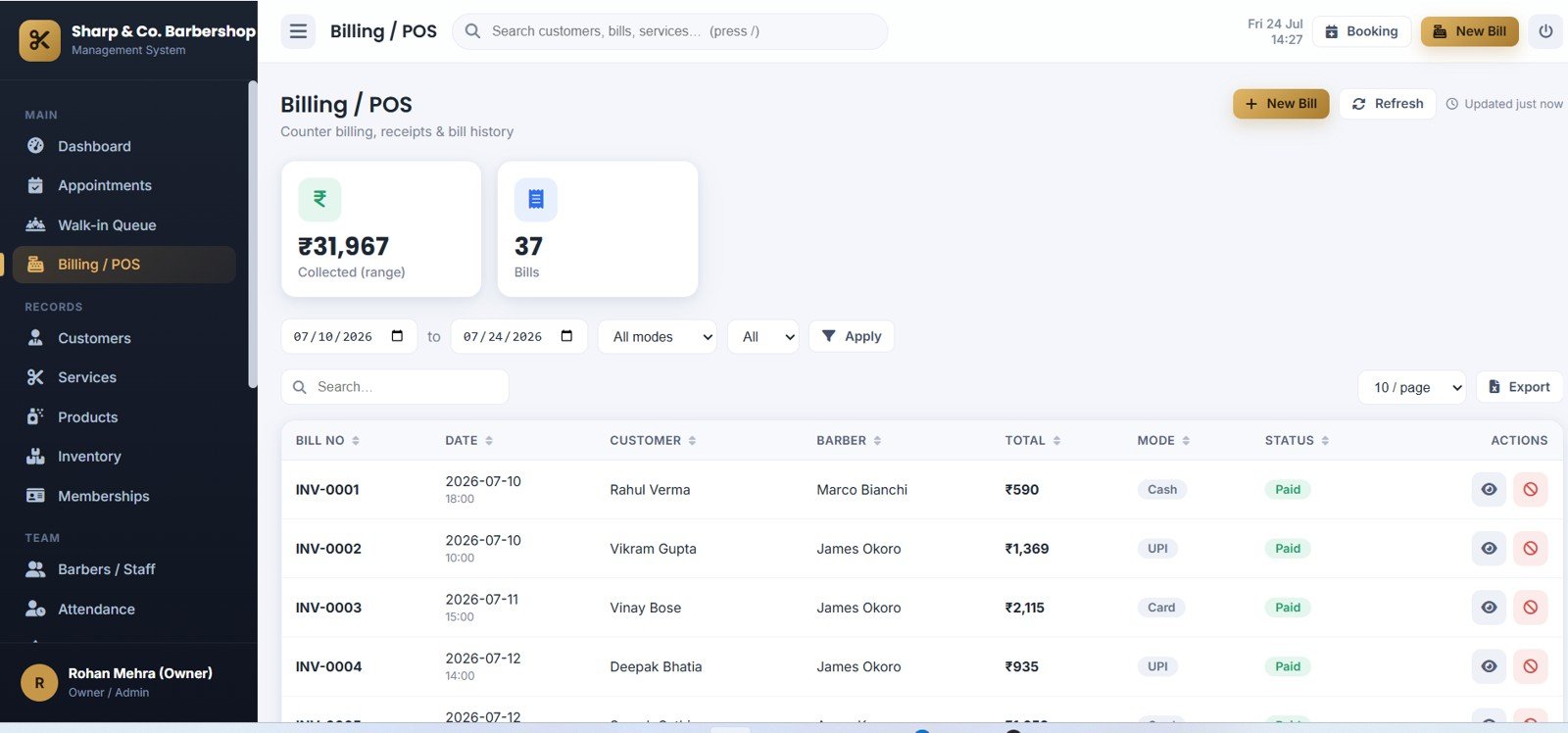Navigate to Services page
1568x733 pixels.
coord(123,377)
